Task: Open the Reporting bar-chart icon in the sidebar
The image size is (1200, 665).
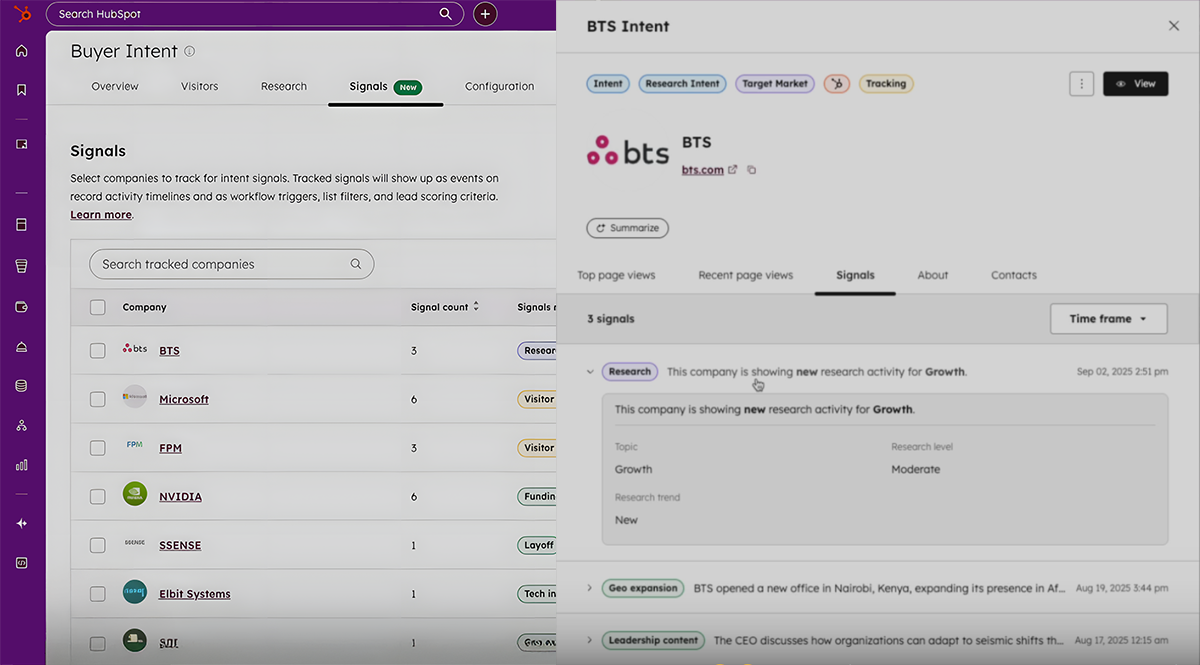Action: (x=21, y=464)
